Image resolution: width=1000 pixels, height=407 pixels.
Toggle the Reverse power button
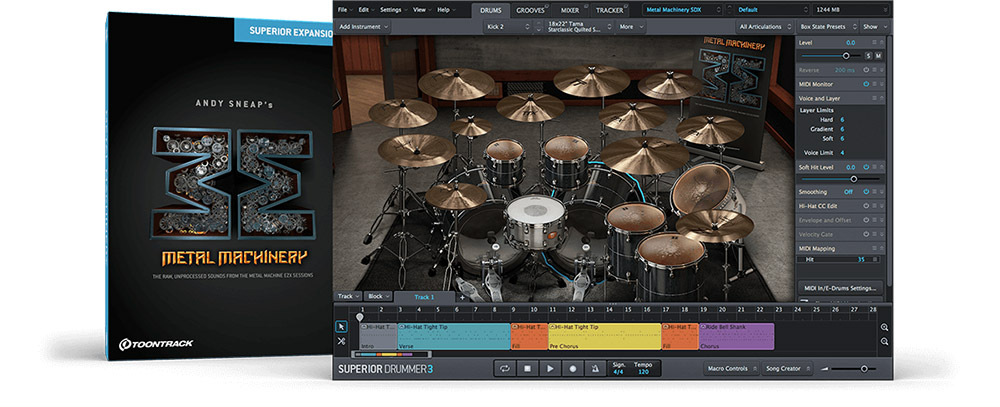click(x=866, y=70)
